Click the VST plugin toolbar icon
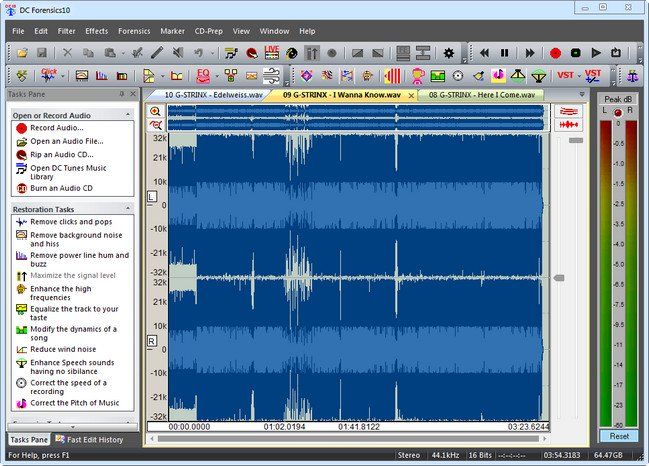 point(566,75)
